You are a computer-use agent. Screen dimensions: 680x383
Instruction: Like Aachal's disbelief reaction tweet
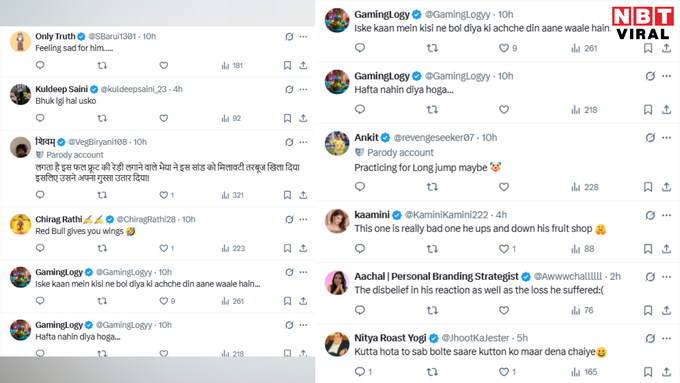tap(503, 310)
